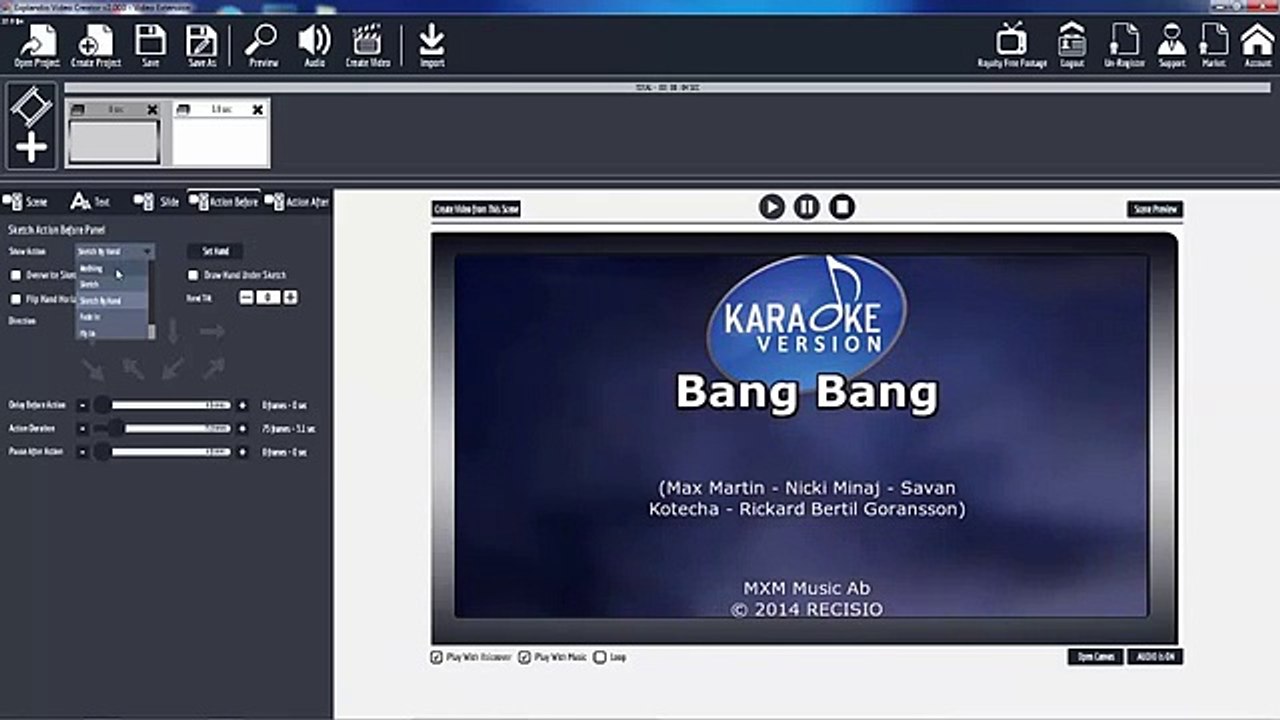Viewport: 1280px width, 720px height.
Task: Open Support
Action: 1171,46
